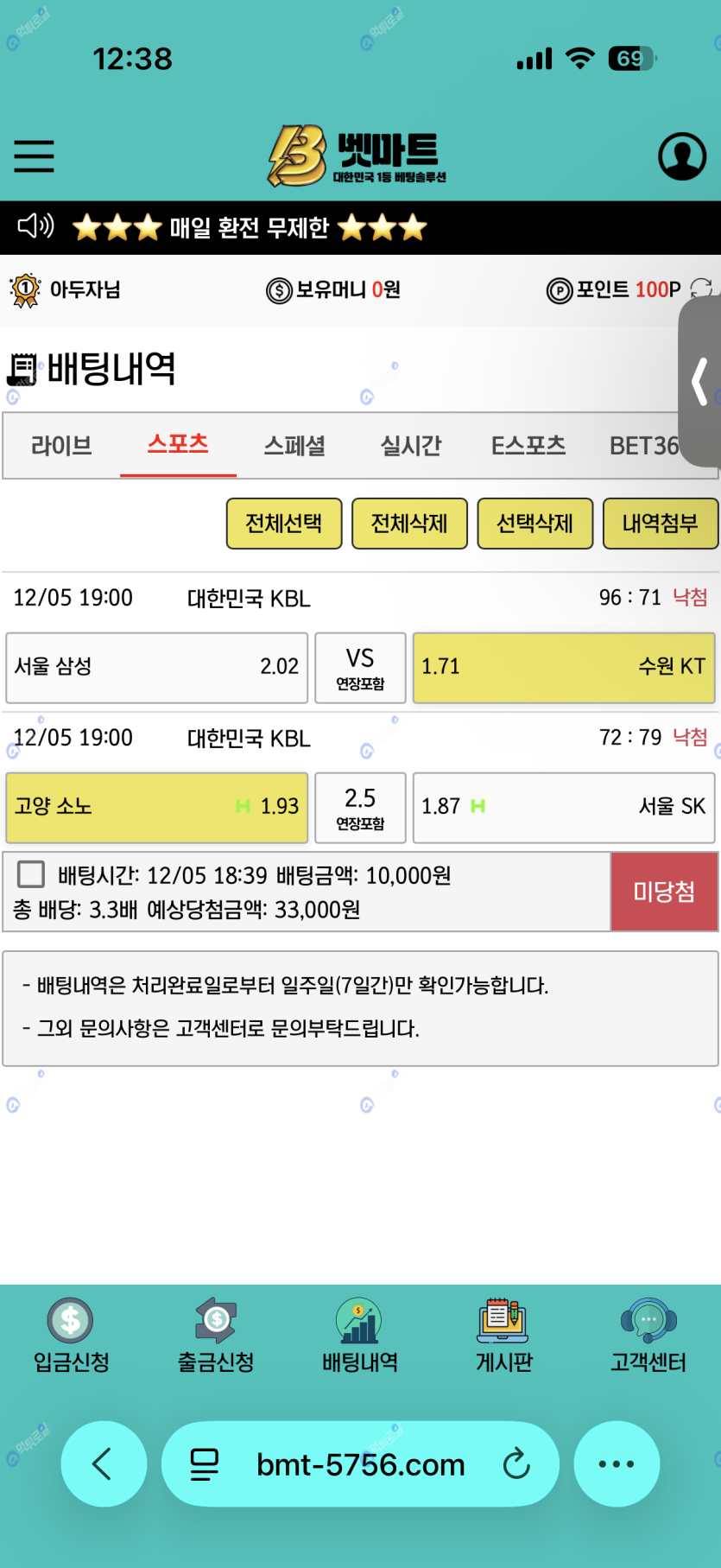Viewport: 721px width, 1568px height.
Task: Tap the bmt-5756.com address bar
Action: [360, 1464]
